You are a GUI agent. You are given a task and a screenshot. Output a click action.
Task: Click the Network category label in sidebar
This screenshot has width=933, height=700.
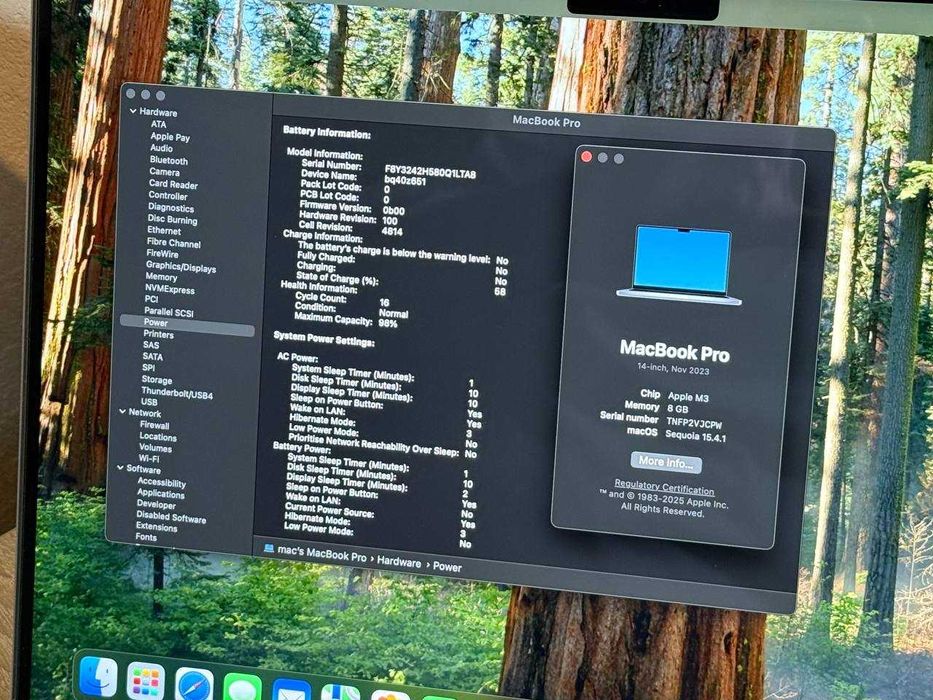tap(145, 413)
